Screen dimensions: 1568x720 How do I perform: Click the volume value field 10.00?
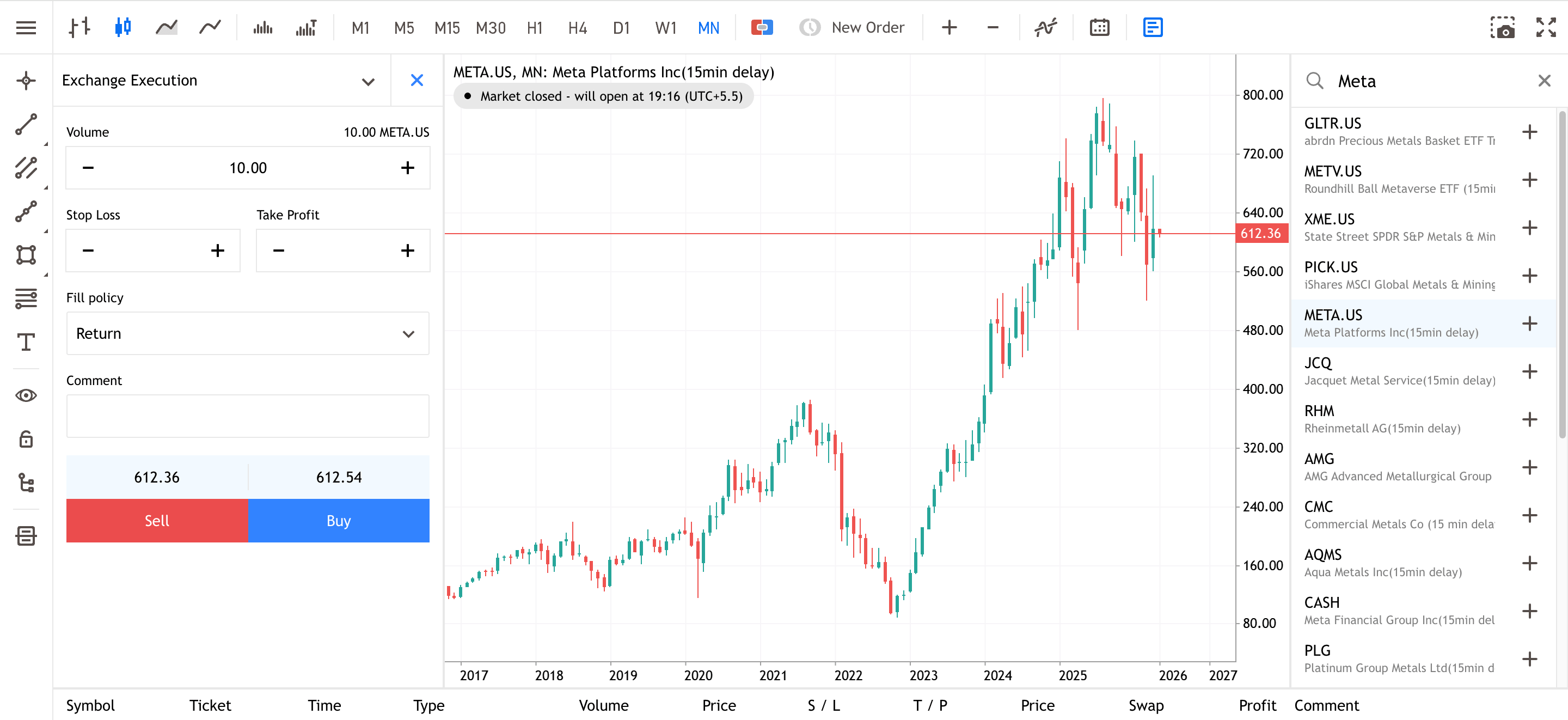[x=248, y=168]
